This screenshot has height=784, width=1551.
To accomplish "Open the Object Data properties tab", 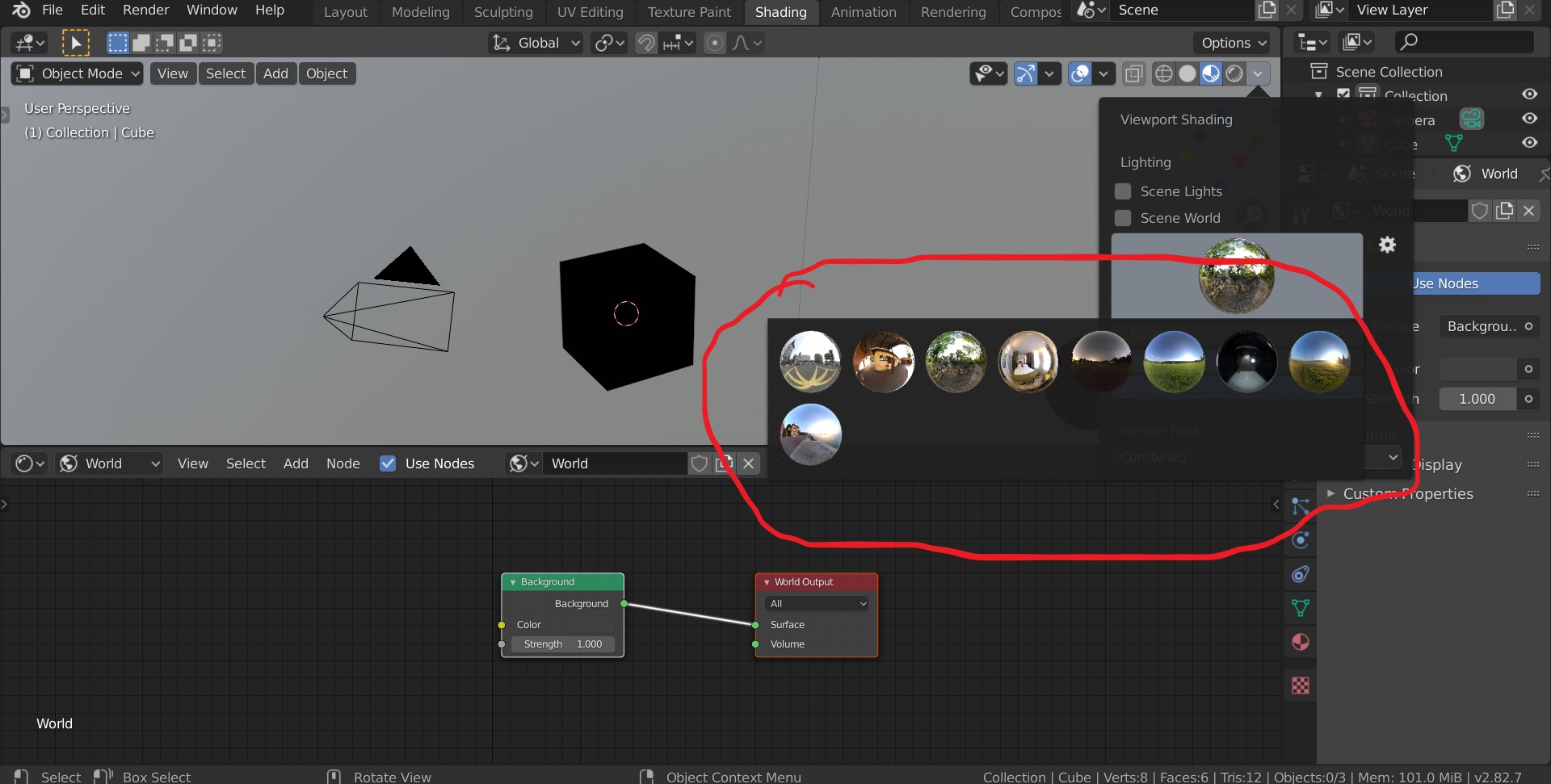I will coord(1300,608).
